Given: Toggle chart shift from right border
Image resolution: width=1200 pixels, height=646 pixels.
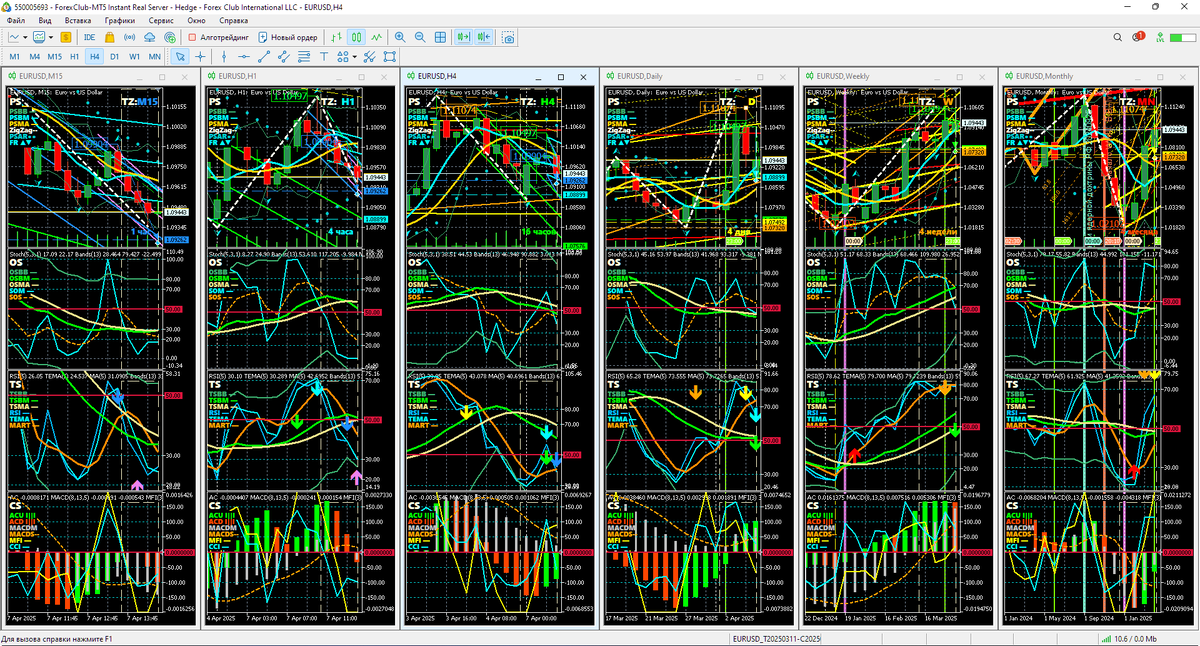Looking at the screenshot, I should [484, 37].
